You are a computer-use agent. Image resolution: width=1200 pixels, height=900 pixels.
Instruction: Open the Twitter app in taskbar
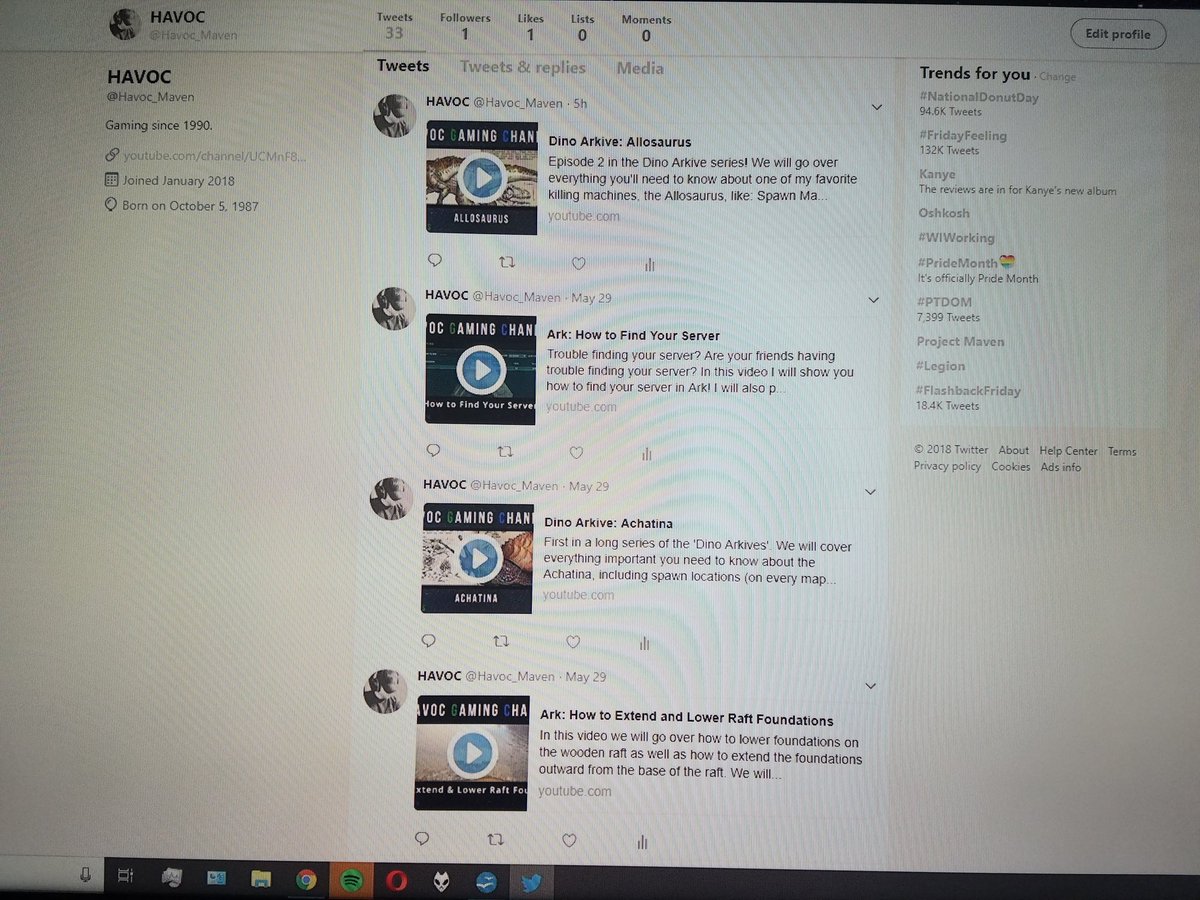click(x=531, y=883)
